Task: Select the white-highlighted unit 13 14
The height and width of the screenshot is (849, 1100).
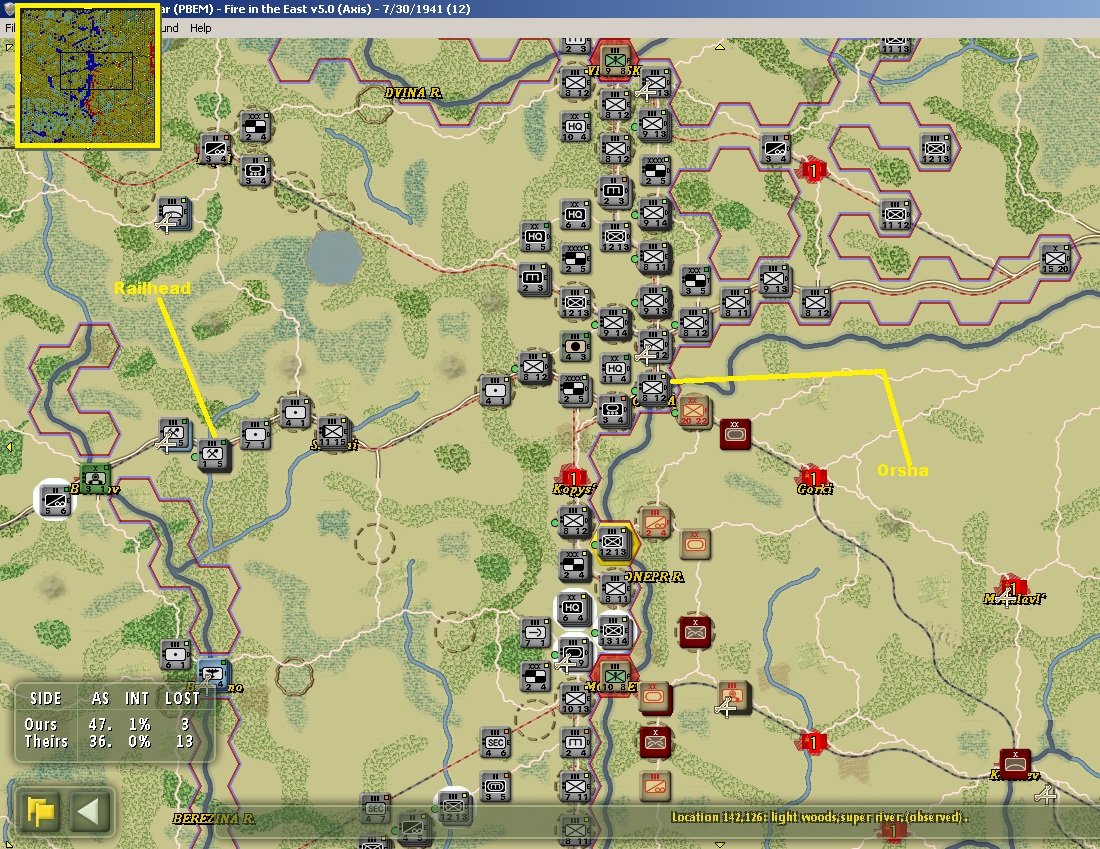Action: (x=615, y=631)
